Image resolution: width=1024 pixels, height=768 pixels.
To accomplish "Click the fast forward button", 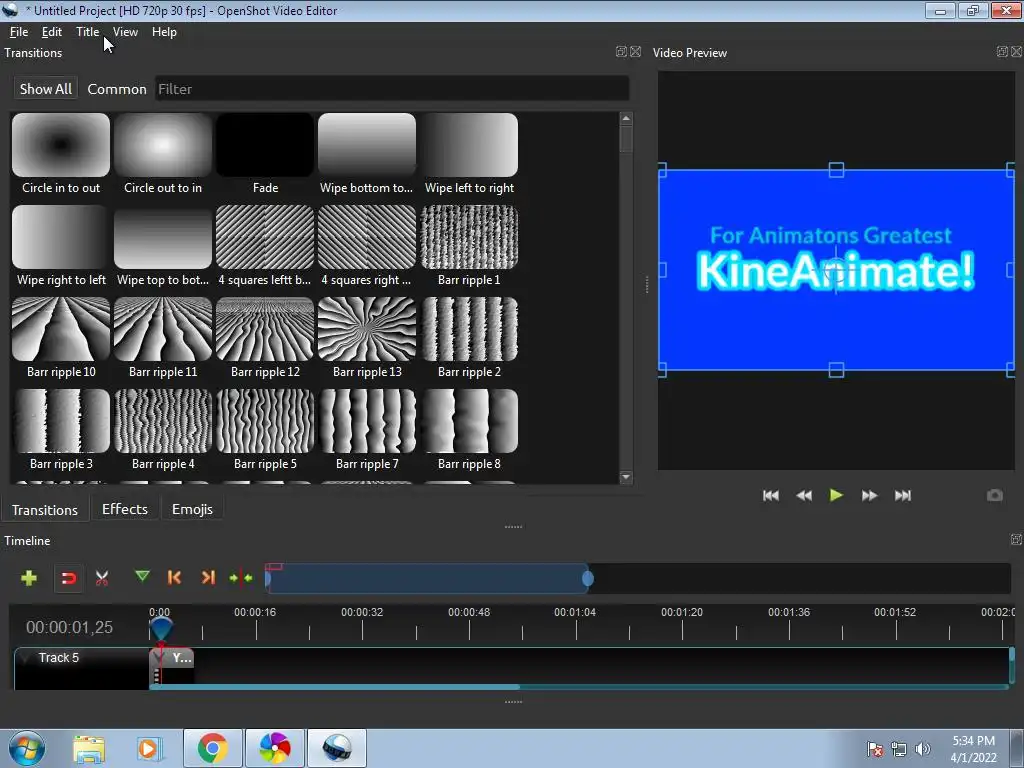I will tap(869, 496).
